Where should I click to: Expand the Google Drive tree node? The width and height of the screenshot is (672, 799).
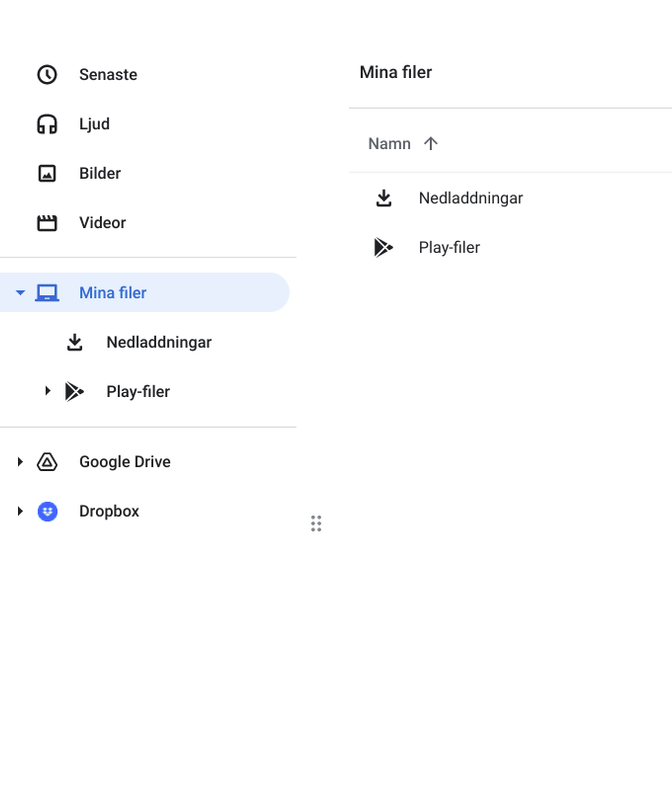click(x=20, y=462)
